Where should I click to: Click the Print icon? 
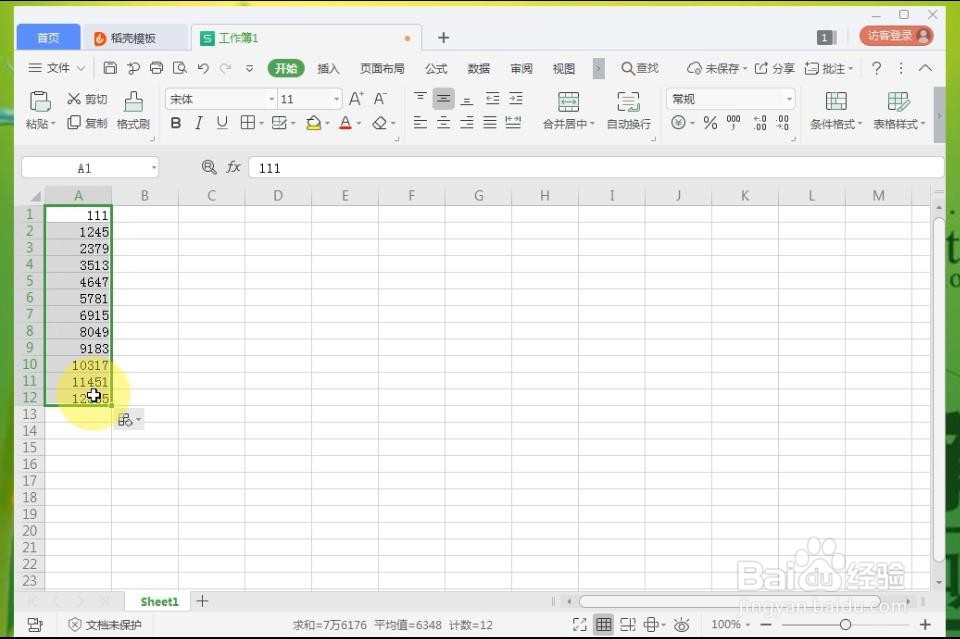point(156,68)
